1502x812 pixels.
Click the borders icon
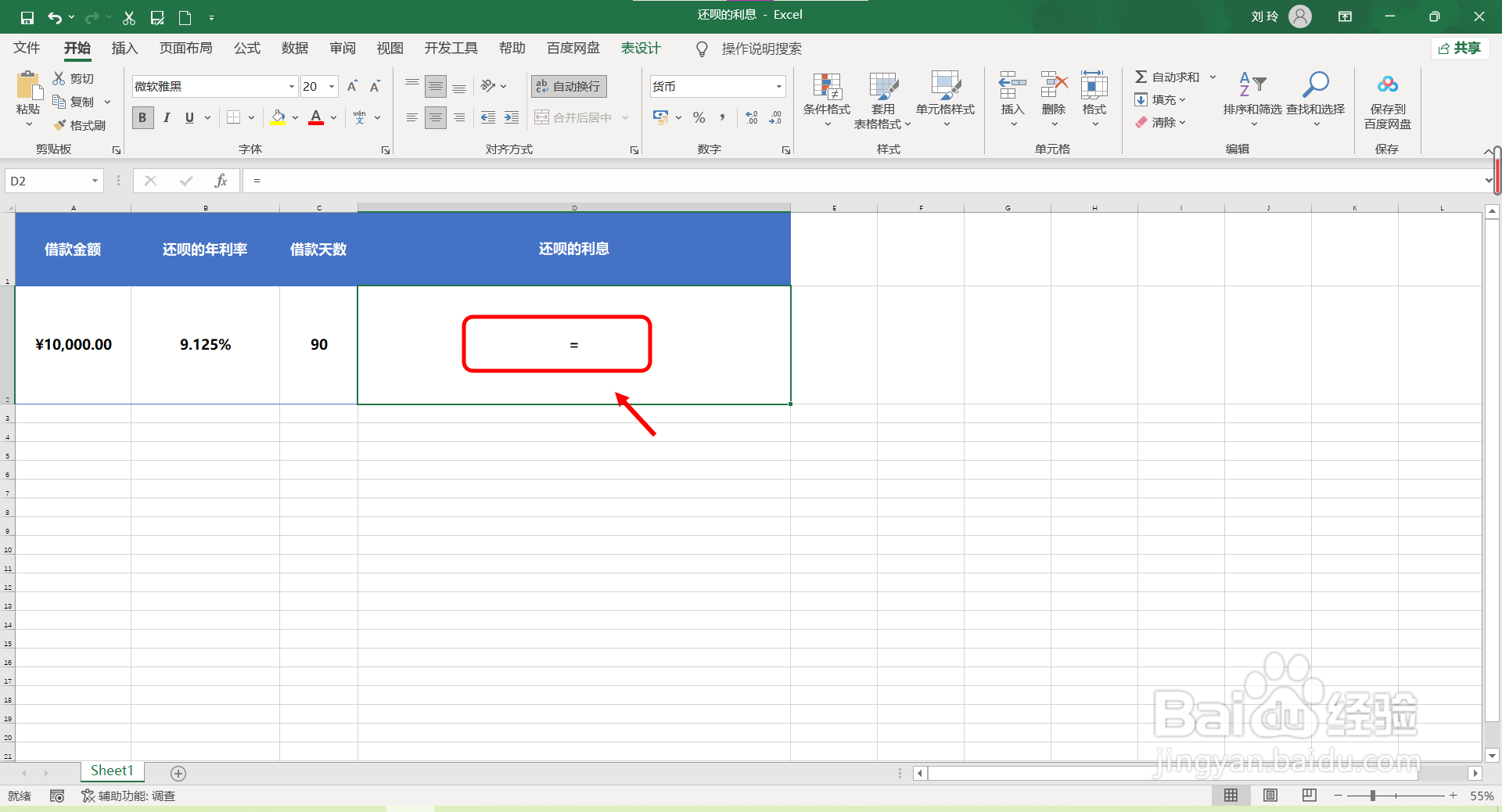(x=233, y=117)
